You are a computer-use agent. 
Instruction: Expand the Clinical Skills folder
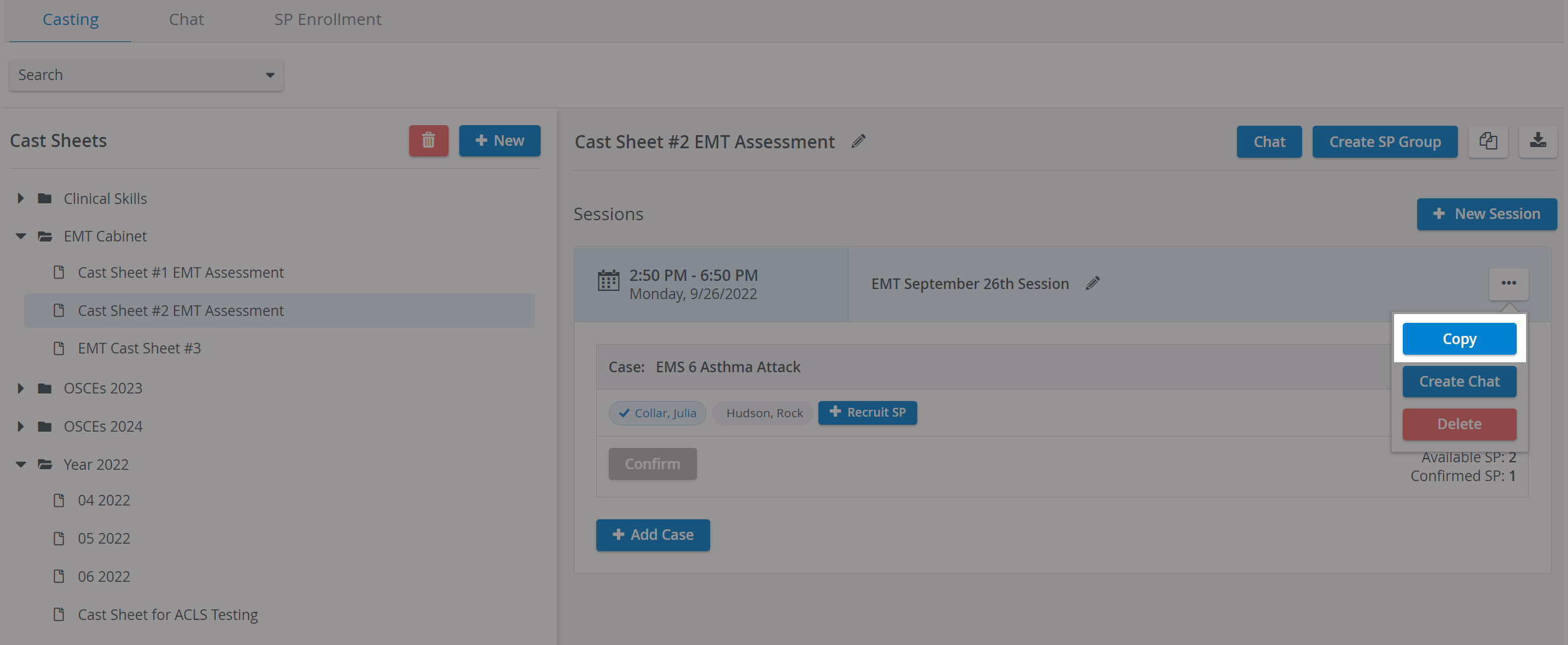(x=21, y=198)
